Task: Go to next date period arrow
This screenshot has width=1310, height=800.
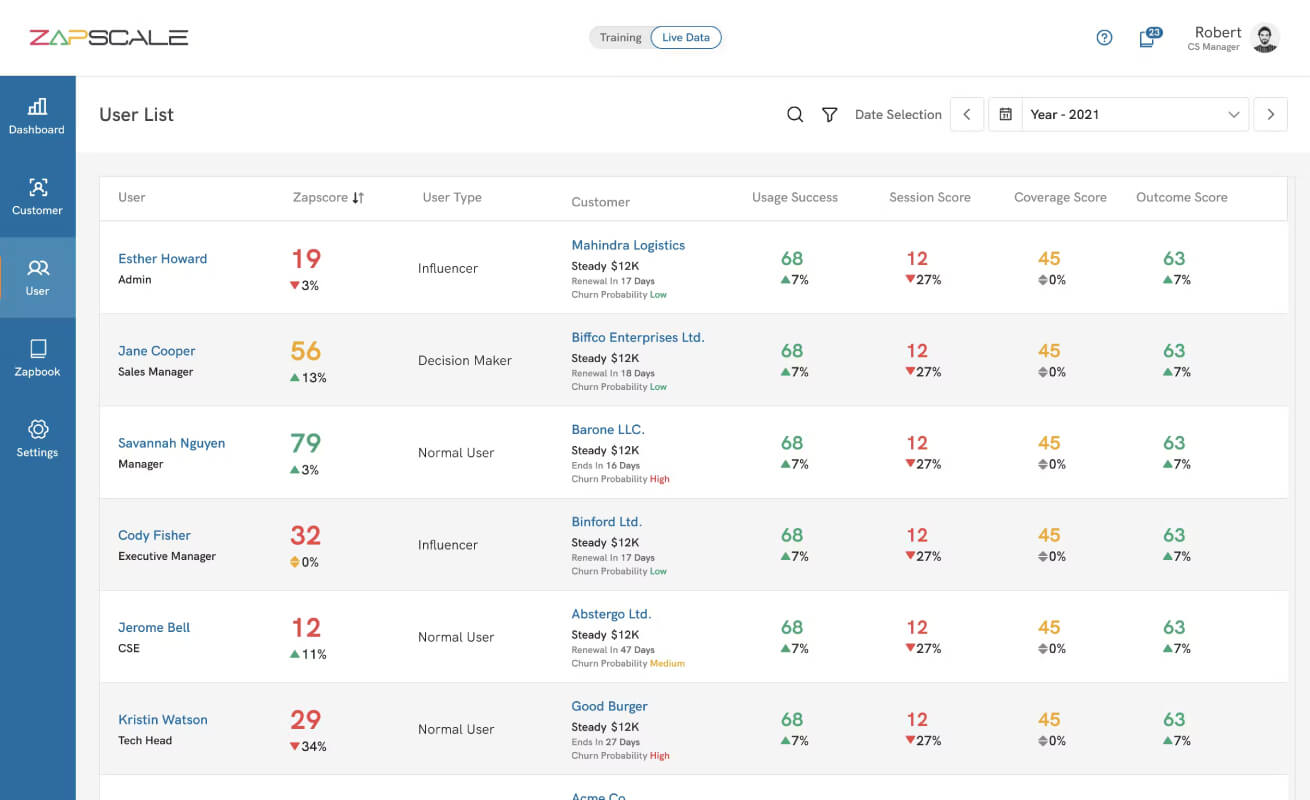Action: pos(1271,114)
